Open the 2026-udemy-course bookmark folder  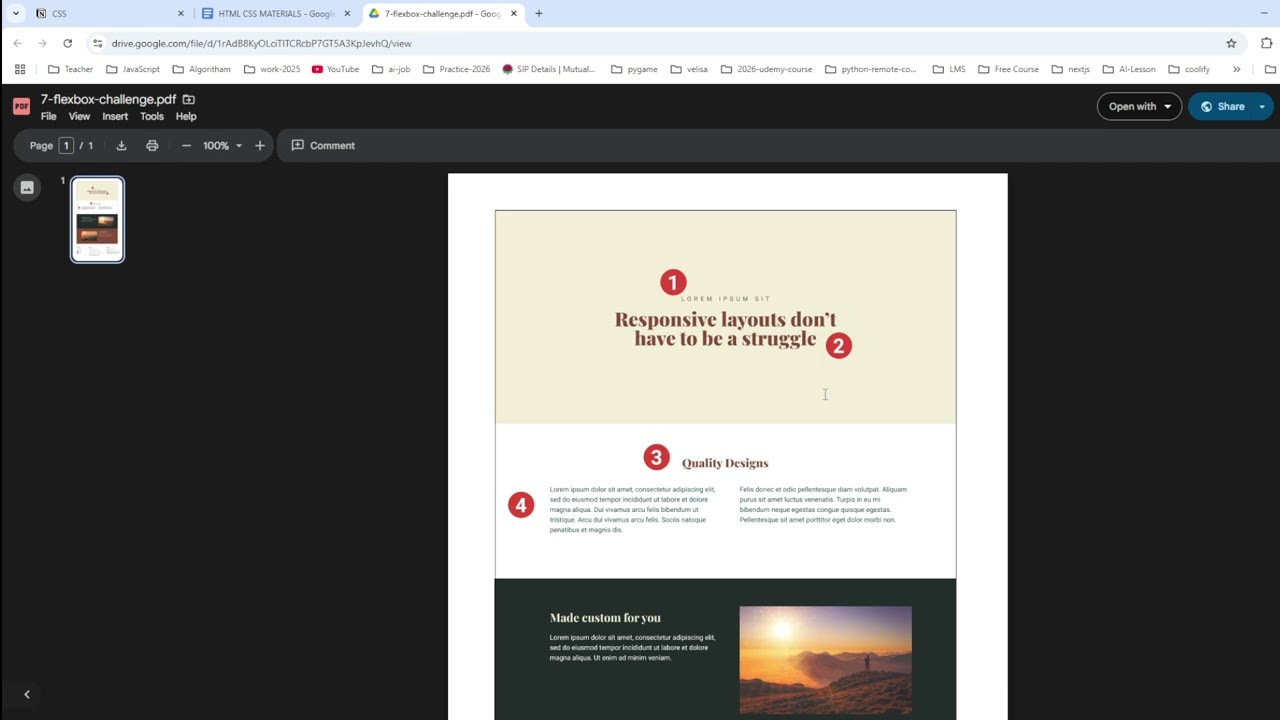click(767, 69)
